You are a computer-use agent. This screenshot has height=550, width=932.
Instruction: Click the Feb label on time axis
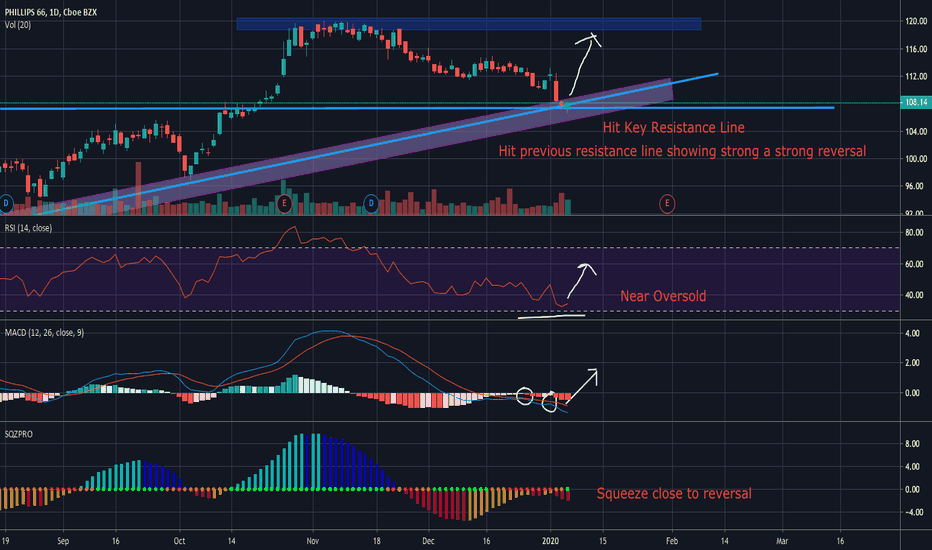(672, 541)
